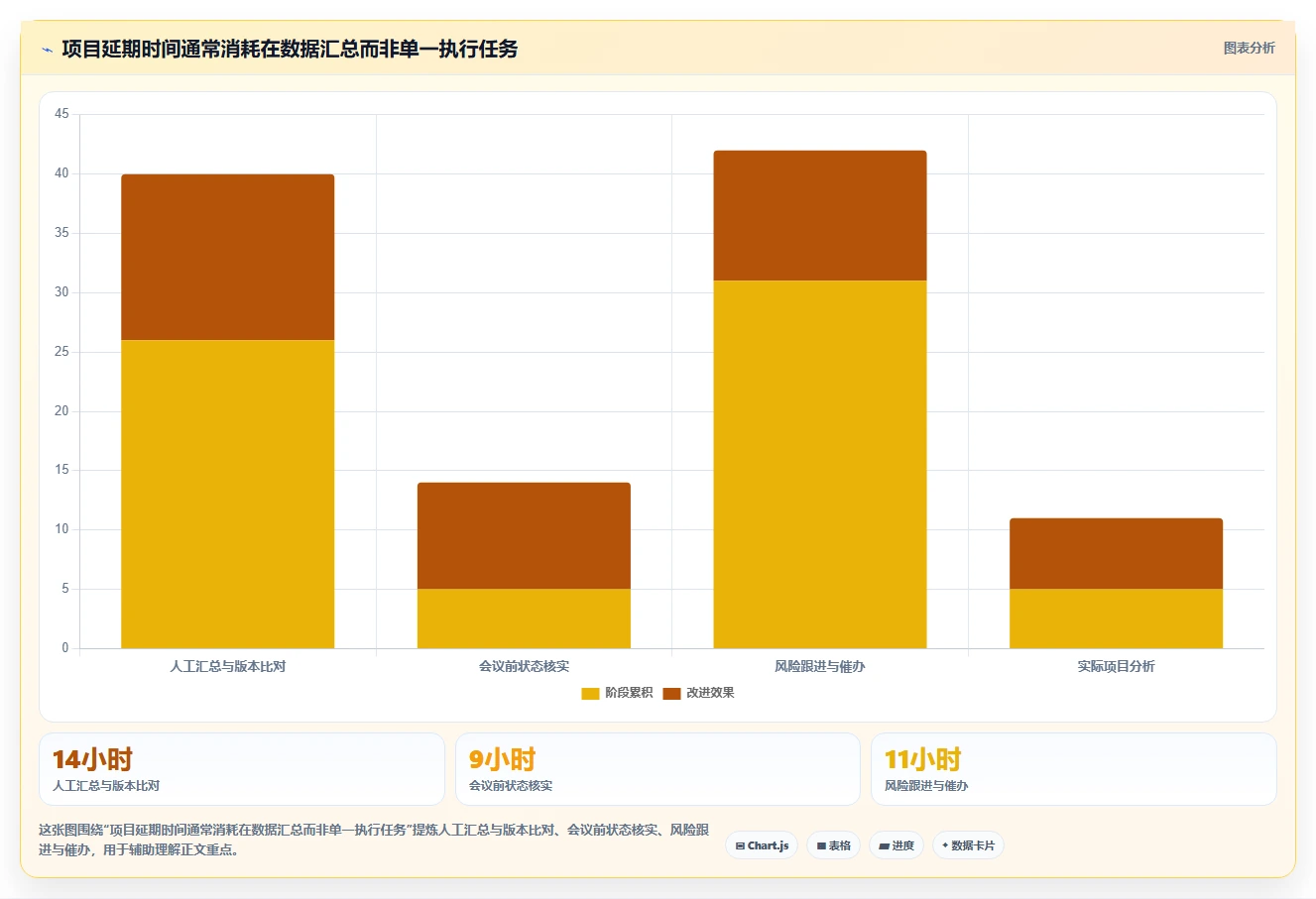Click the y-axis value 25
The width and height of the screenshot is (1316, 899).
pos(61,352)
